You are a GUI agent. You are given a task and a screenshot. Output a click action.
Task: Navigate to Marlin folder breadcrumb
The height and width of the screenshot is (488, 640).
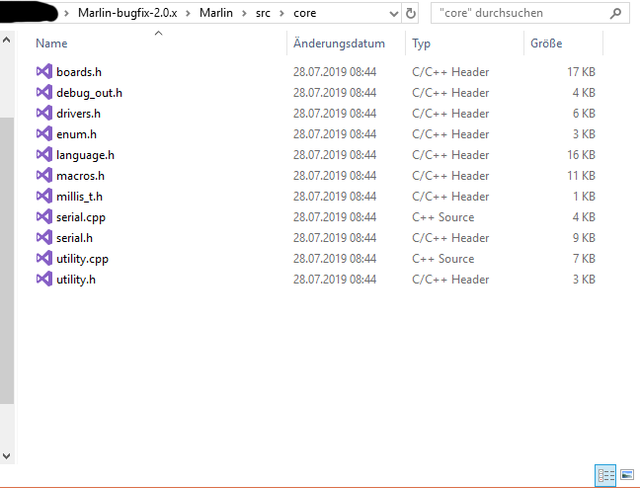click(x=216, y=13)
